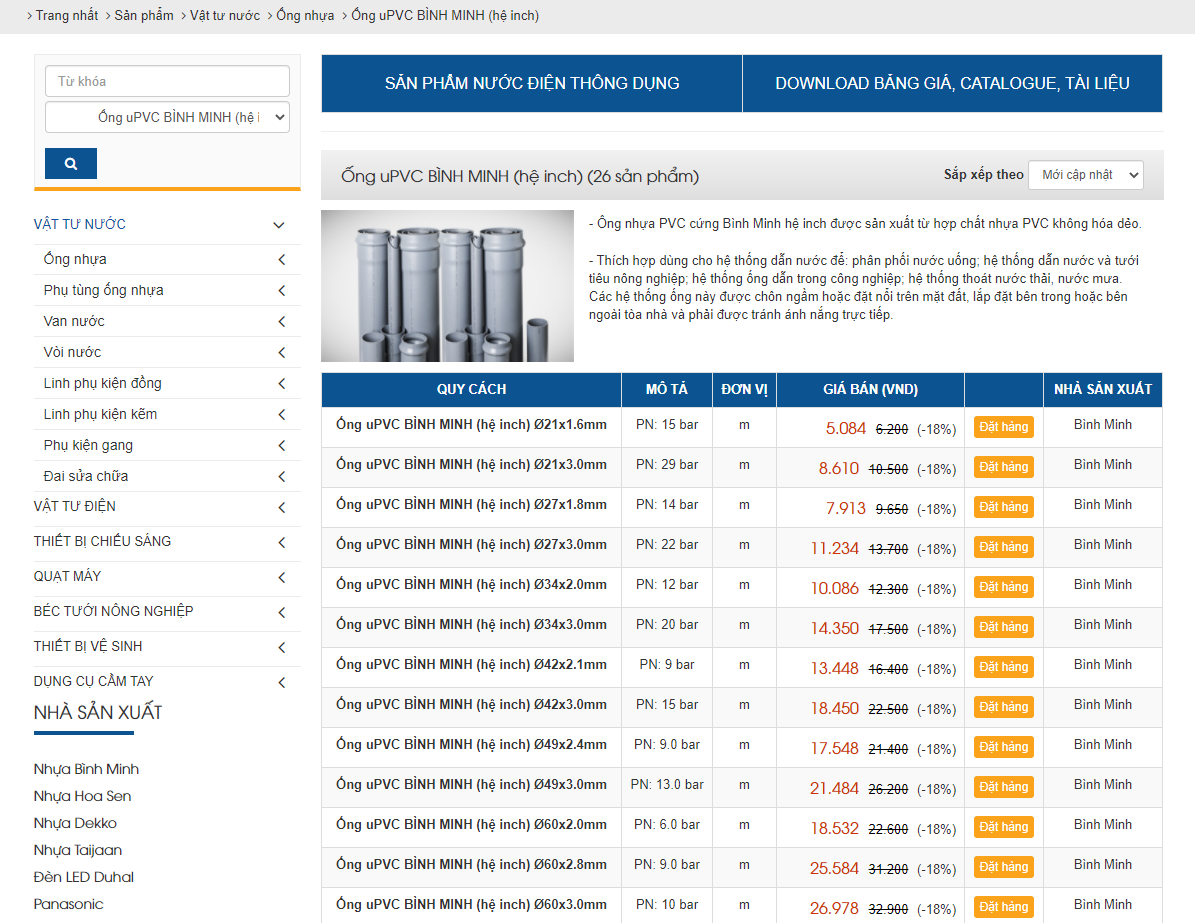Go to Ống nhựa breadcrumb link

tap(305, 15)
